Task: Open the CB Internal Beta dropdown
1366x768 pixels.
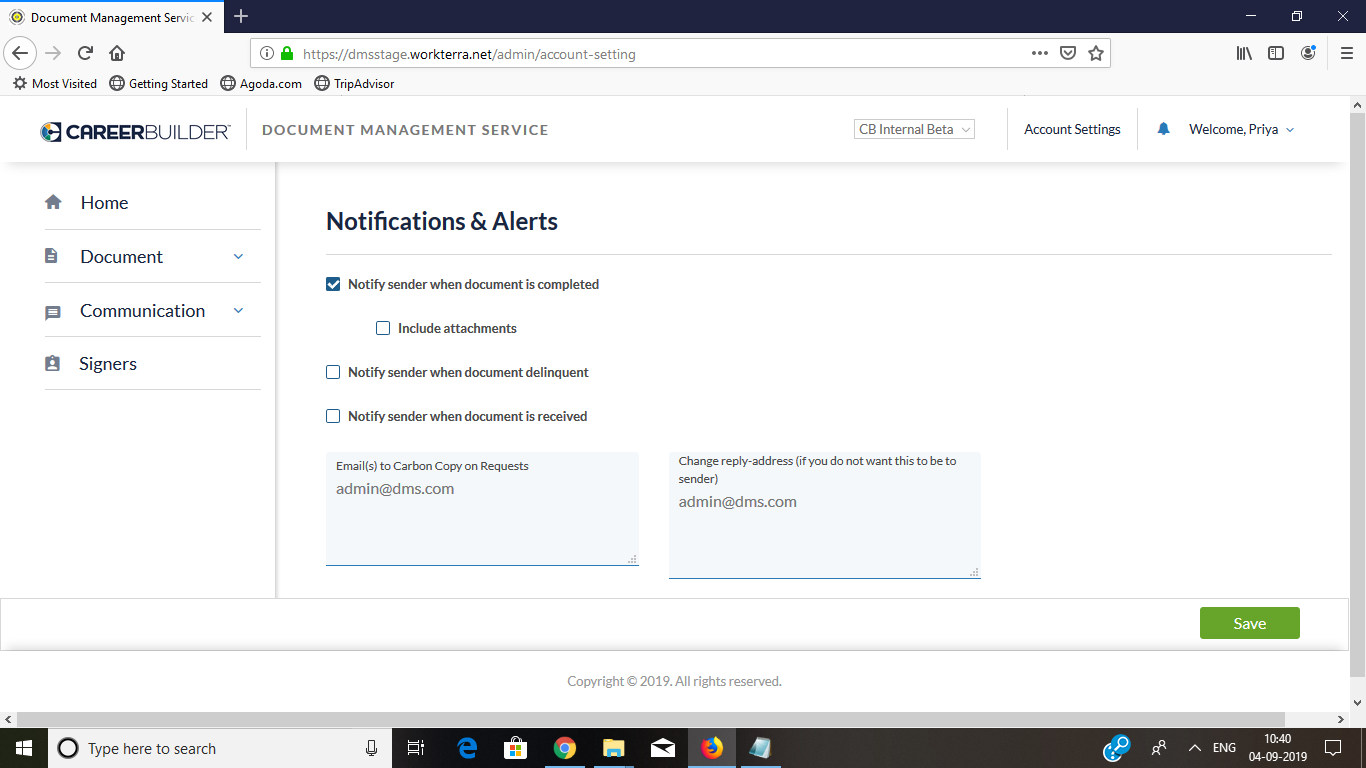Action: click(x=913, y=128)
